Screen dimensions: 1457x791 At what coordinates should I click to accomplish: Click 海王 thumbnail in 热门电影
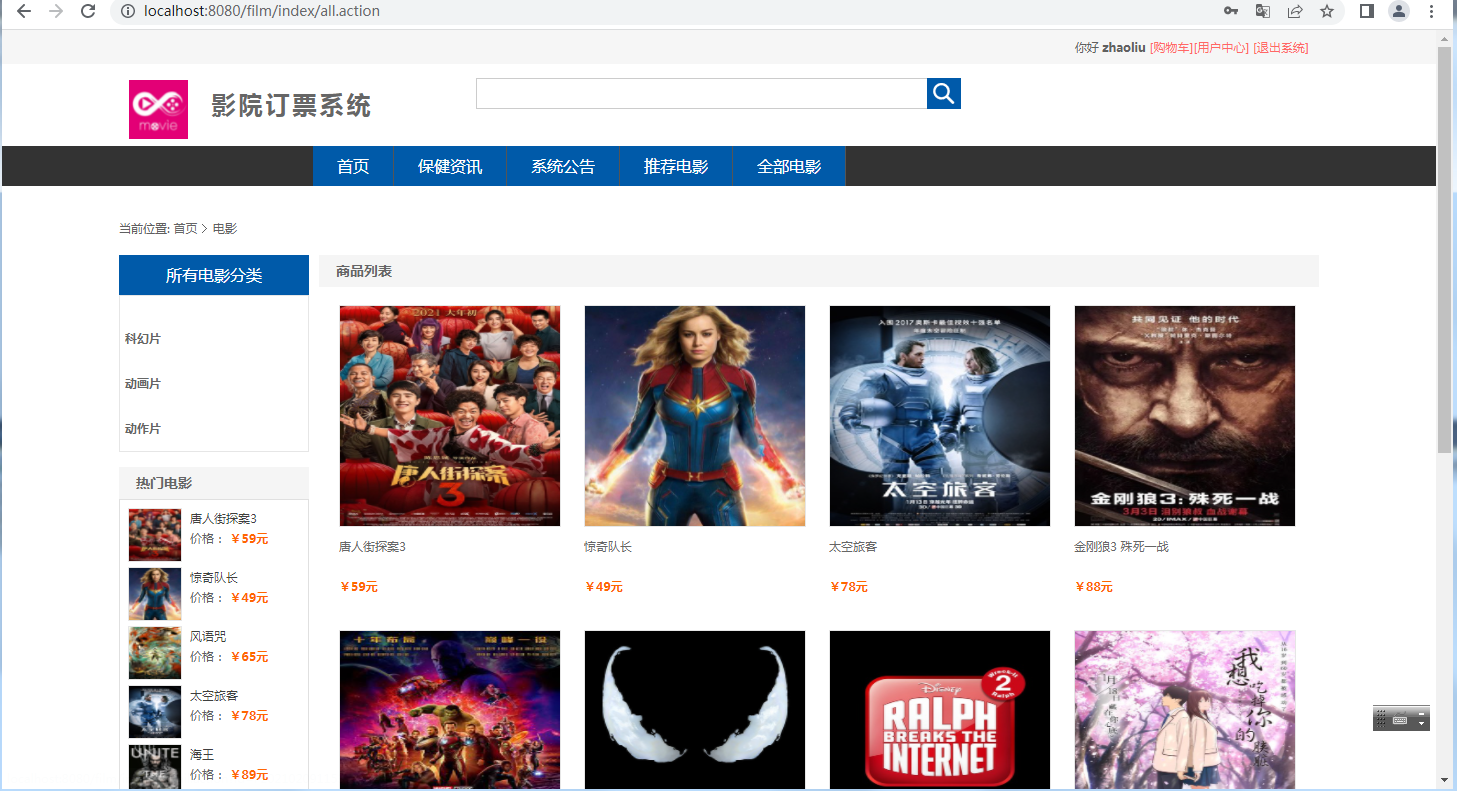[155, 768]
